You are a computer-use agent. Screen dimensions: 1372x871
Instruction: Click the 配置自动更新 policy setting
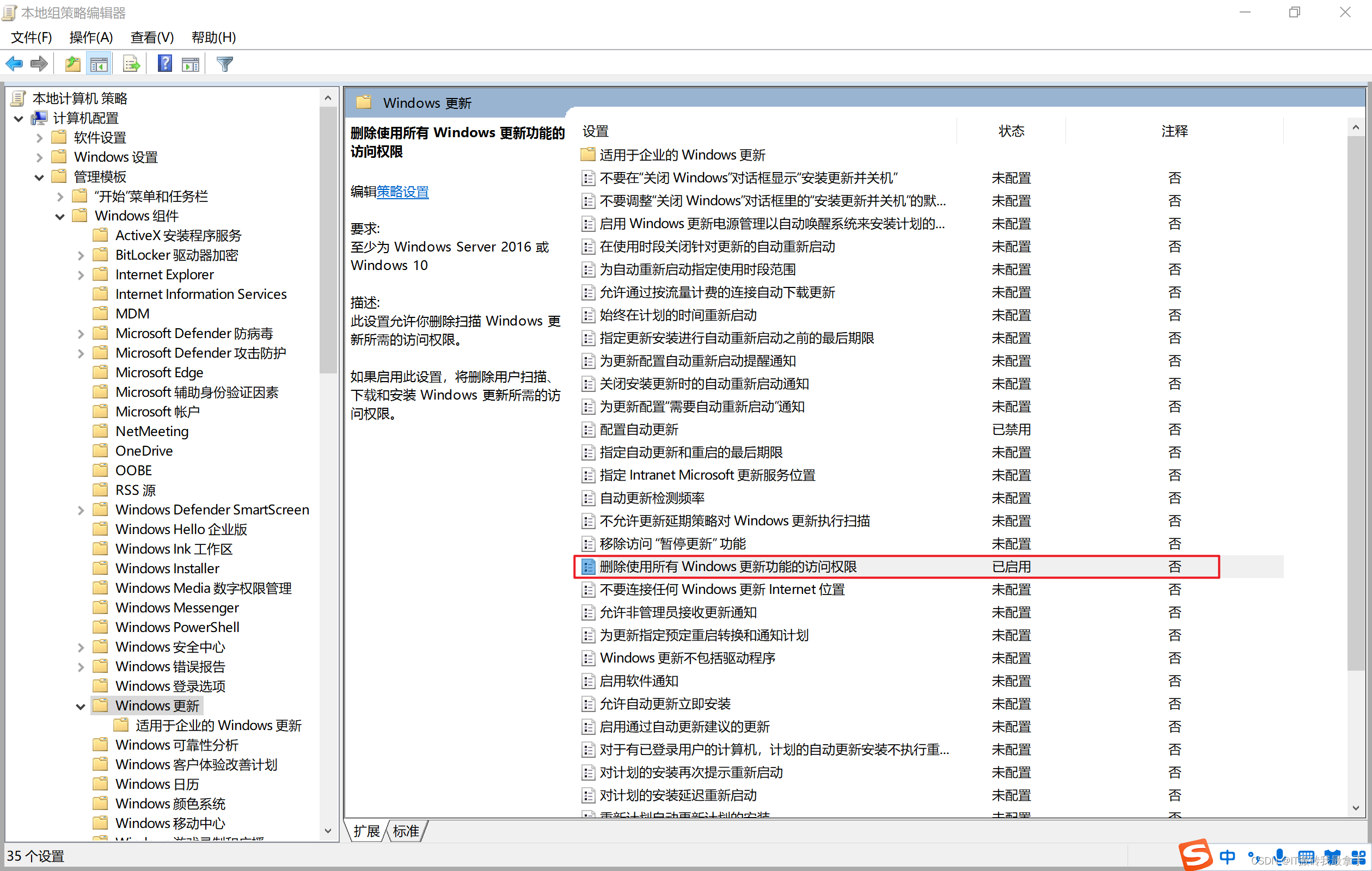pos(639,430)
